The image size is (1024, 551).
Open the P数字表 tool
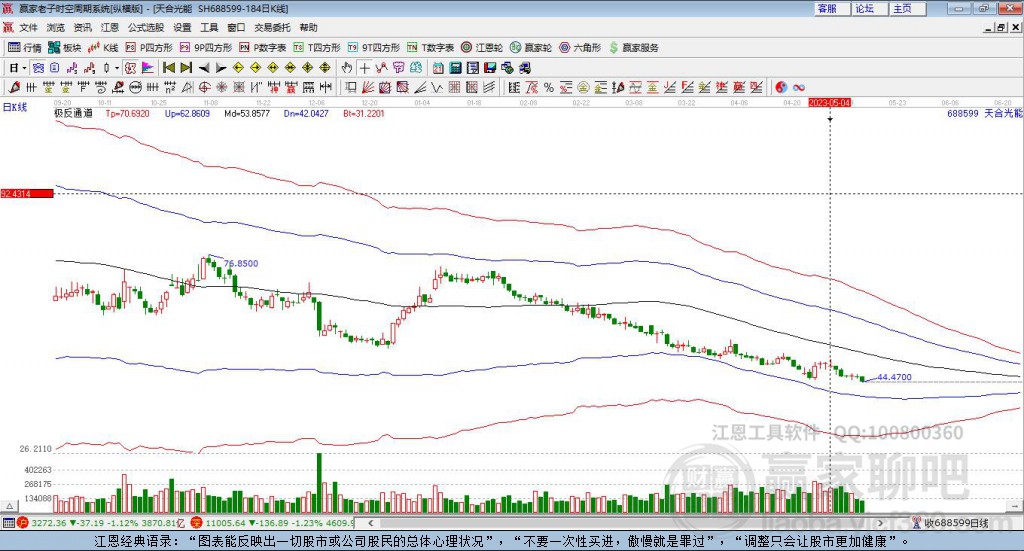[263, 48]
